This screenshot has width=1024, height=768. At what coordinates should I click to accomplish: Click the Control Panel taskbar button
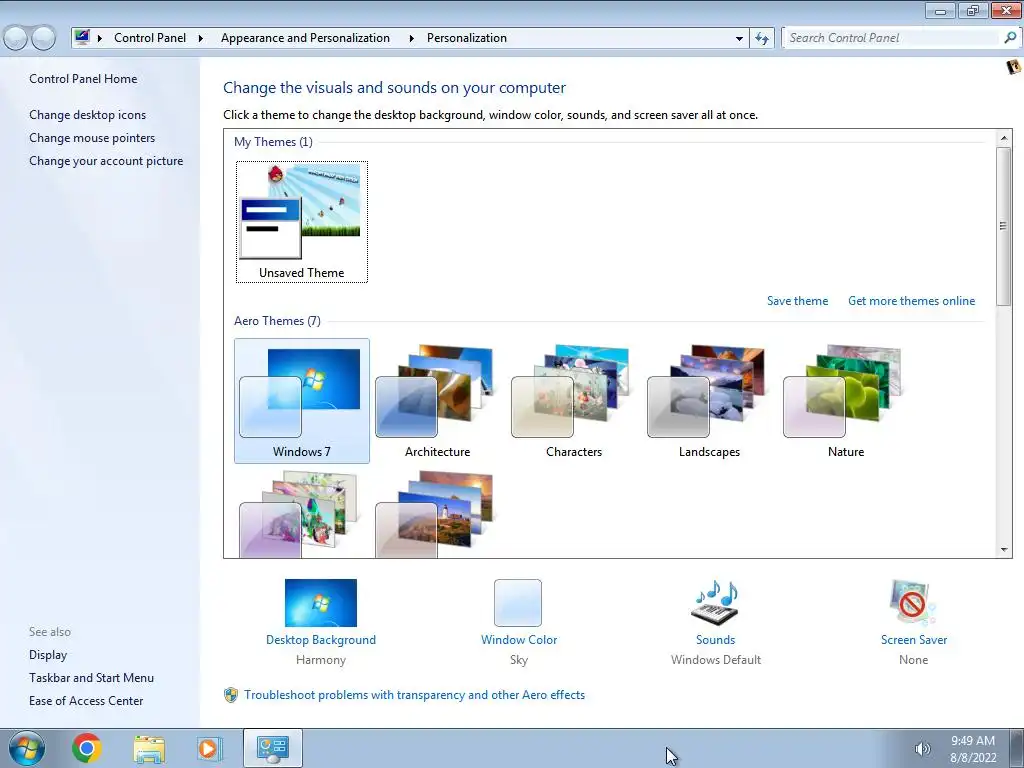[272, 748]
